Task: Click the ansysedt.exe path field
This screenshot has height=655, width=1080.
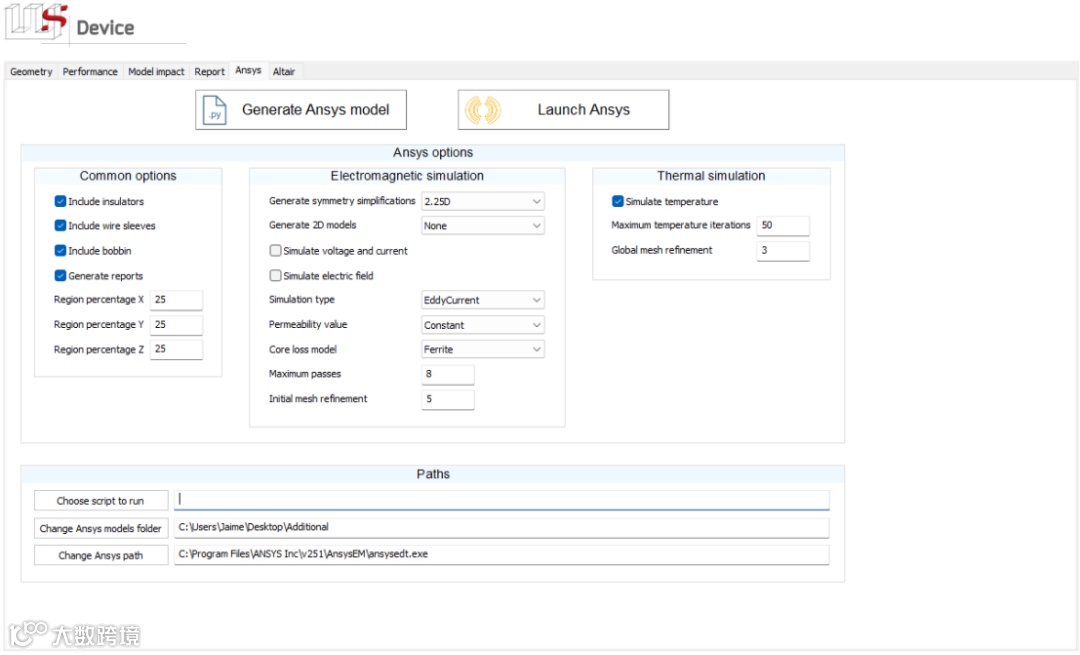Action: (x=501, y=554)
